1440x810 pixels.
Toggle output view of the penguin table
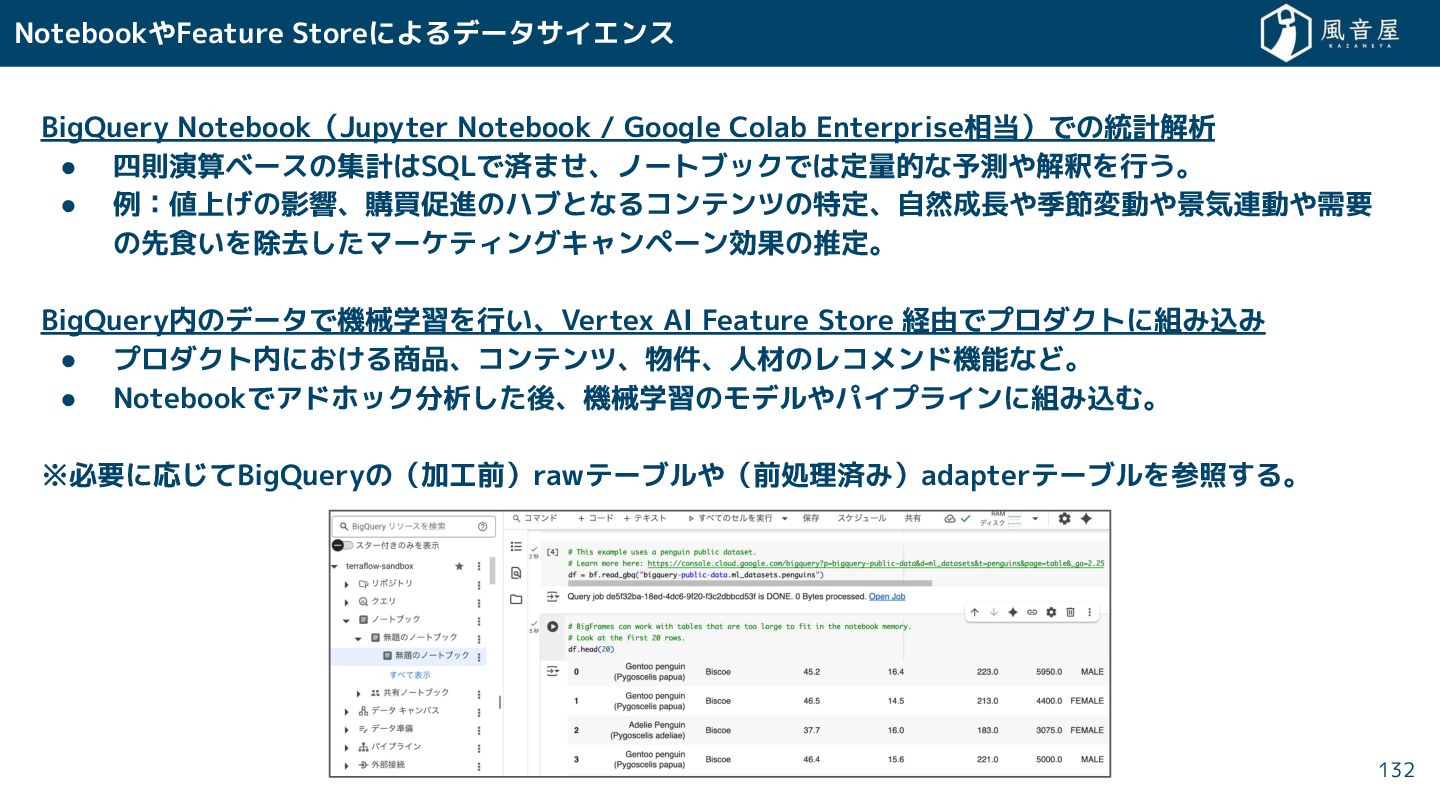(552, 671)
